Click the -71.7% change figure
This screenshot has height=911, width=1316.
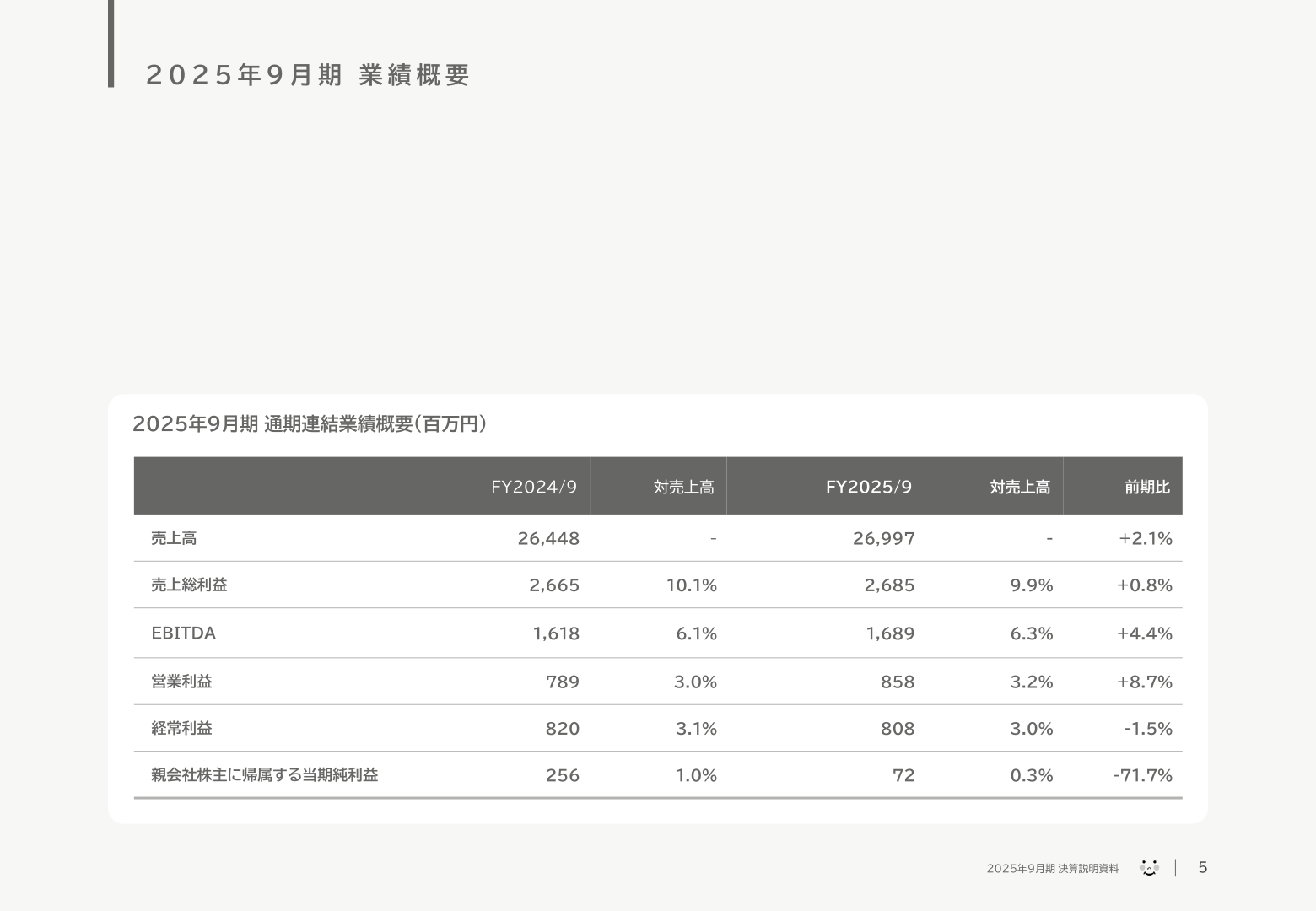point(1143,775)
